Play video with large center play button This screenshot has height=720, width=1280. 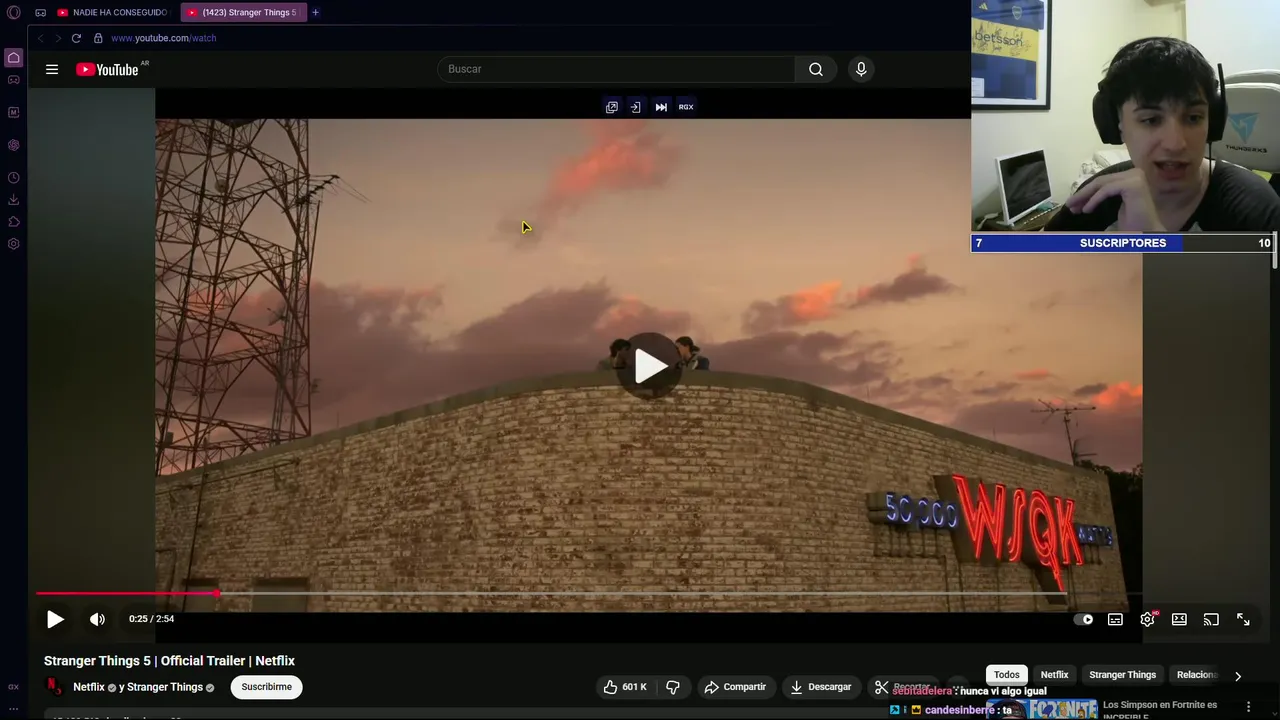651,366
